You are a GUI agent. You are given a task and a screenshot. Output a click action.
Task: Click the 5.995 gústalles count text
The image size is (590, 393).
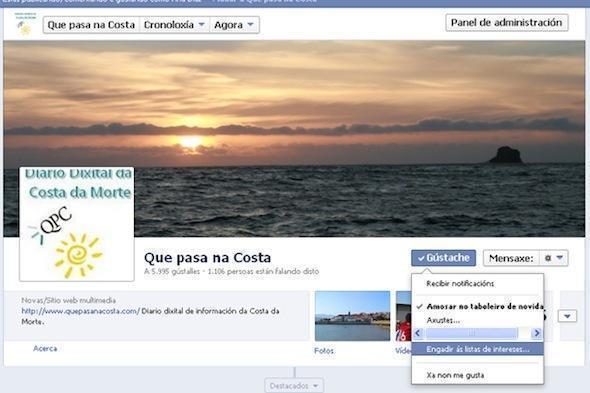tap(172, 271)
